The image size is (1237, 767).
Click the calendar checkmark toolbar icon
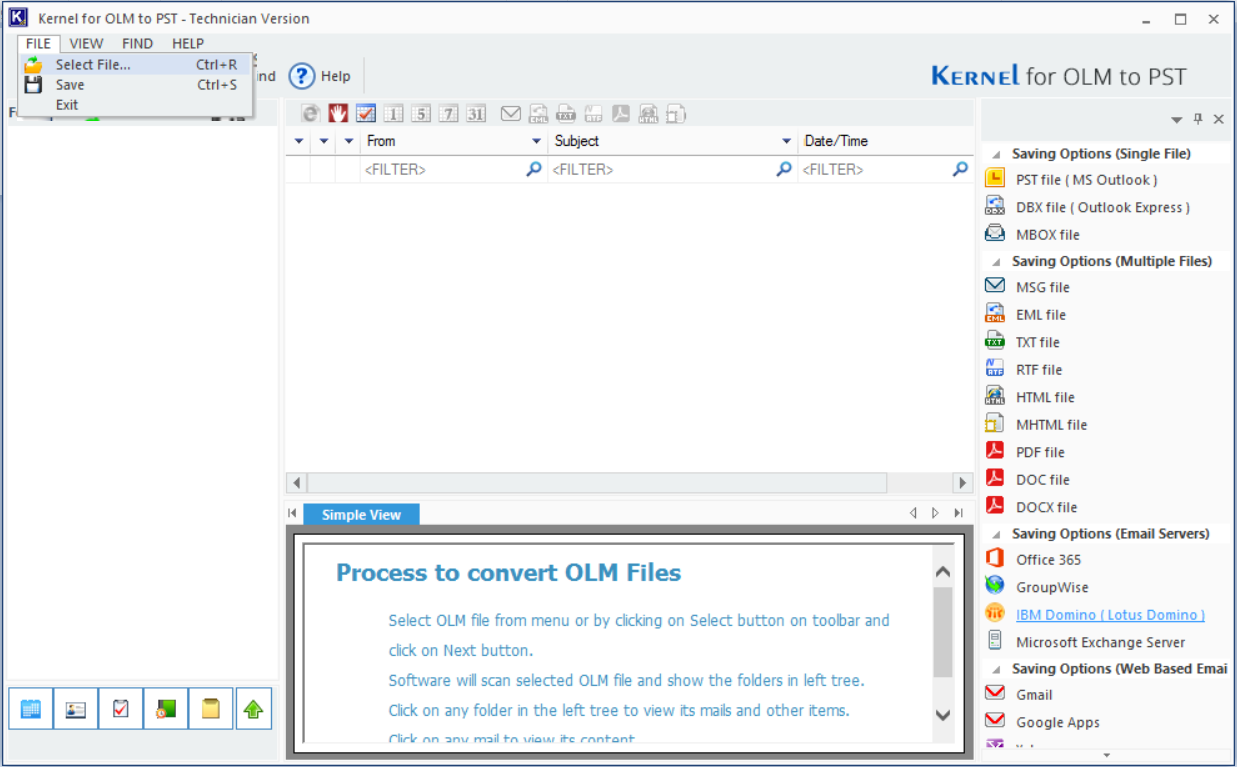tap(366, 114)
